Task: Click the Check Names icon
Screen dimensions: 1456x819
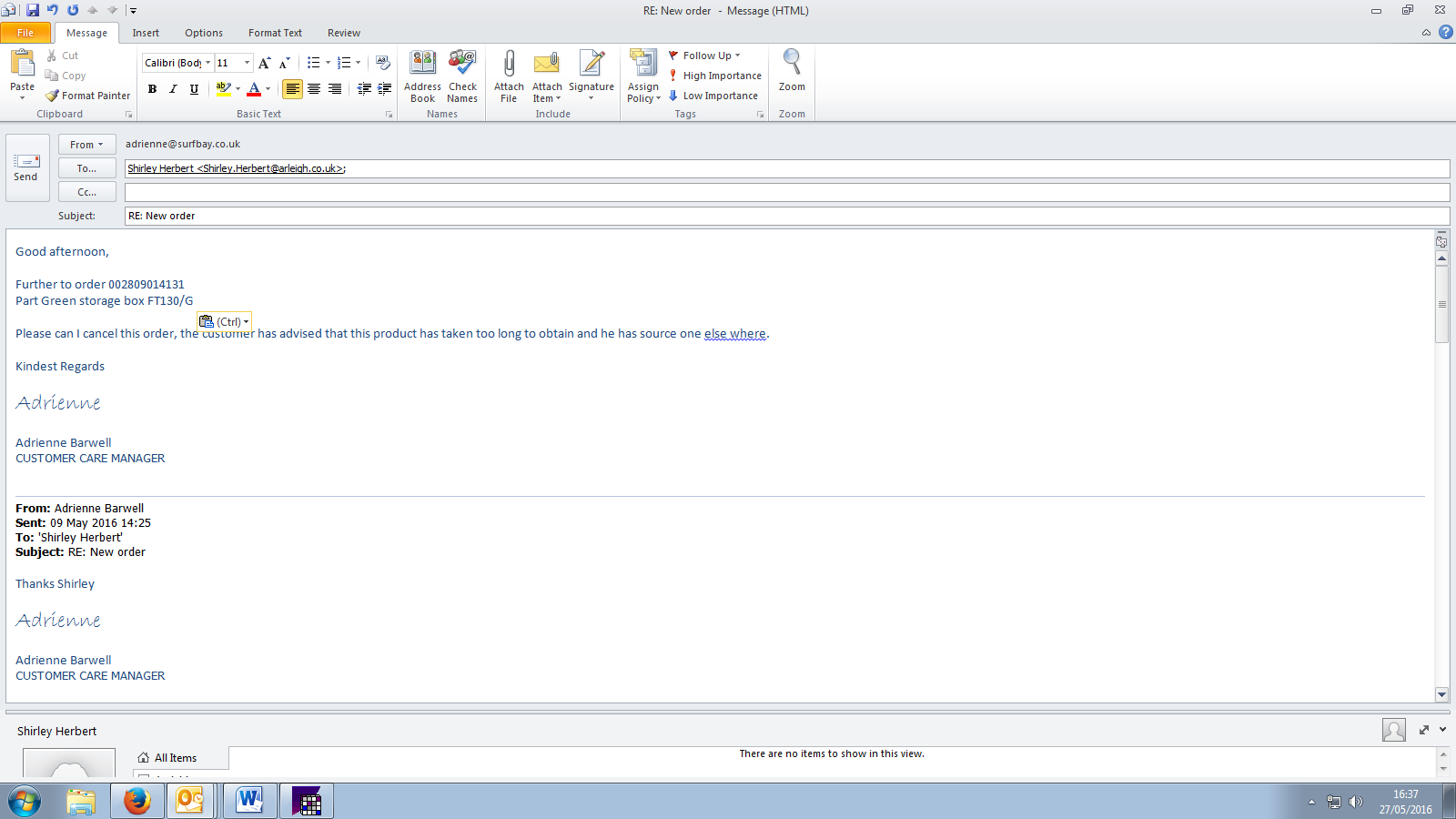Action: pyautogui.click(x=462, y=64)
